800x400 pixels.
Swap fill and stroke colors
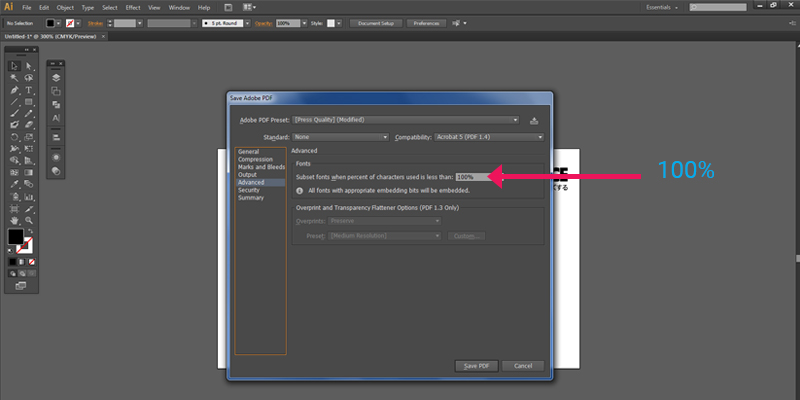point(30,232)
